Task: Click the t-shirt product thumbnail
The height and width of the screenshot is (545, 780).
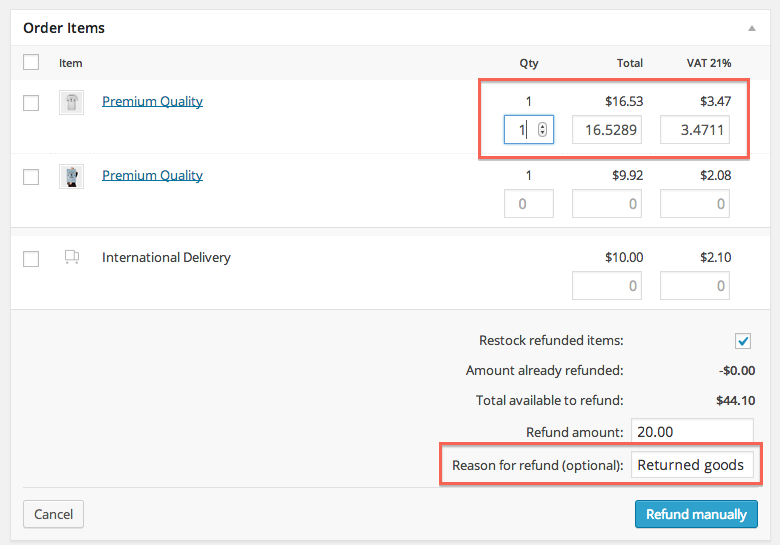Action: click(x=71, y=102)
